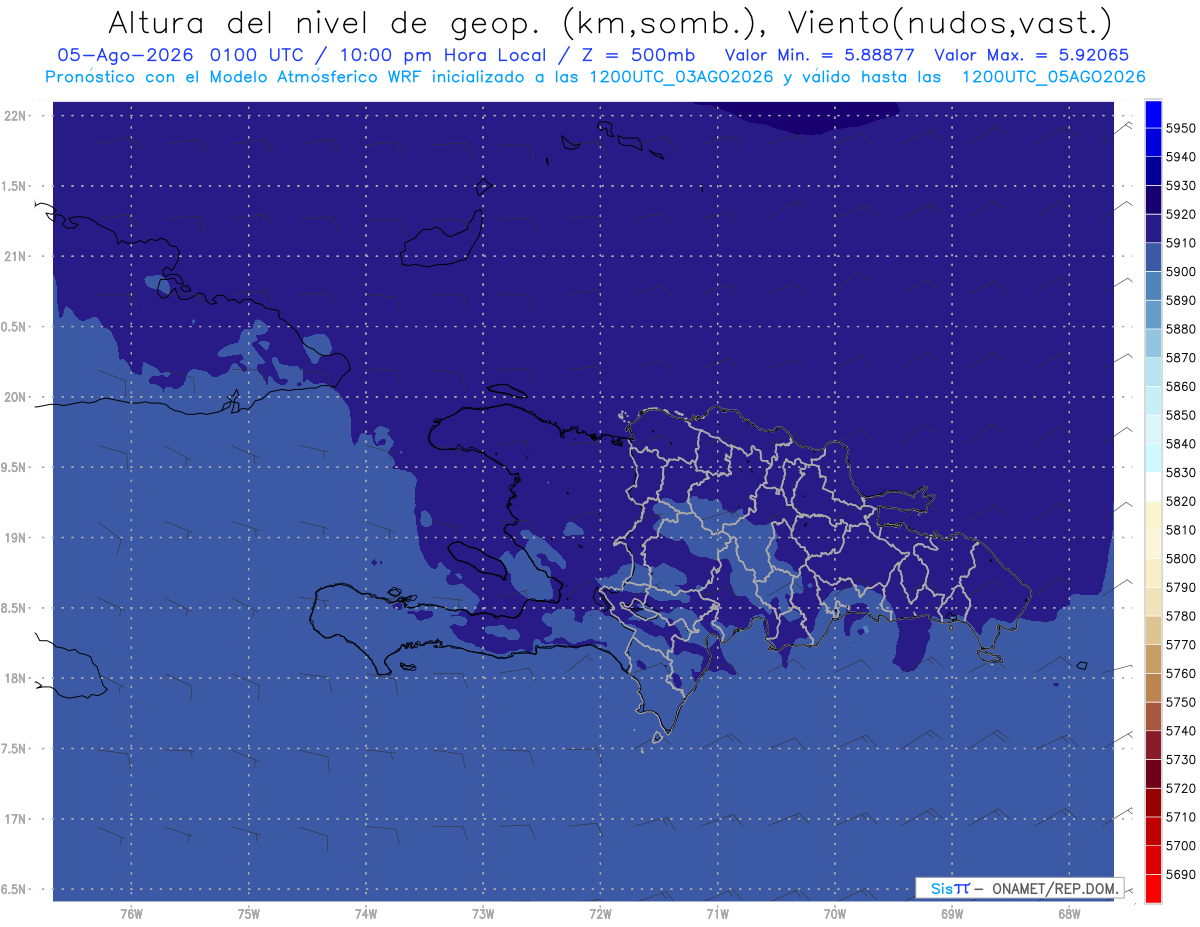This screenshot has width=1200, height=927.
Task: Click the '5780' colorbar label
Action: (1180, 616)
